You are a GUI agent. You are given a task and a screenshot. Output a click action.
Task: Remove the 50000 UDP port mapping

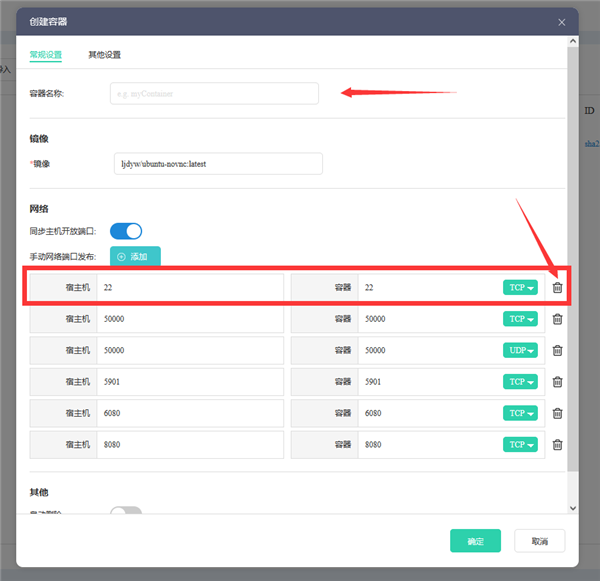[x=557, y=350]
